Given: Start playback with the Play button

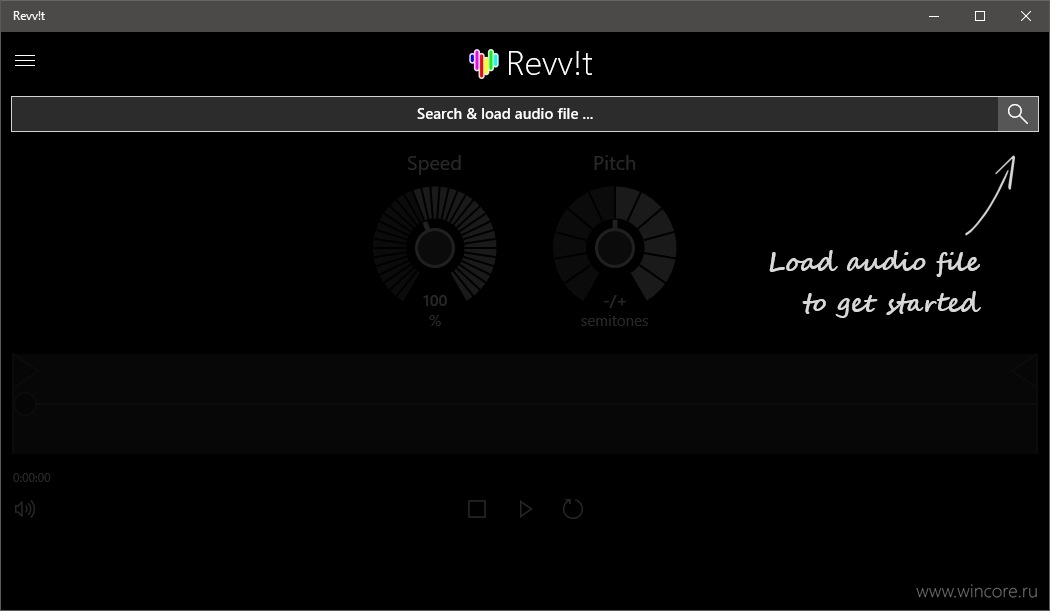Looking at the screenshot, I should point(526,509).
